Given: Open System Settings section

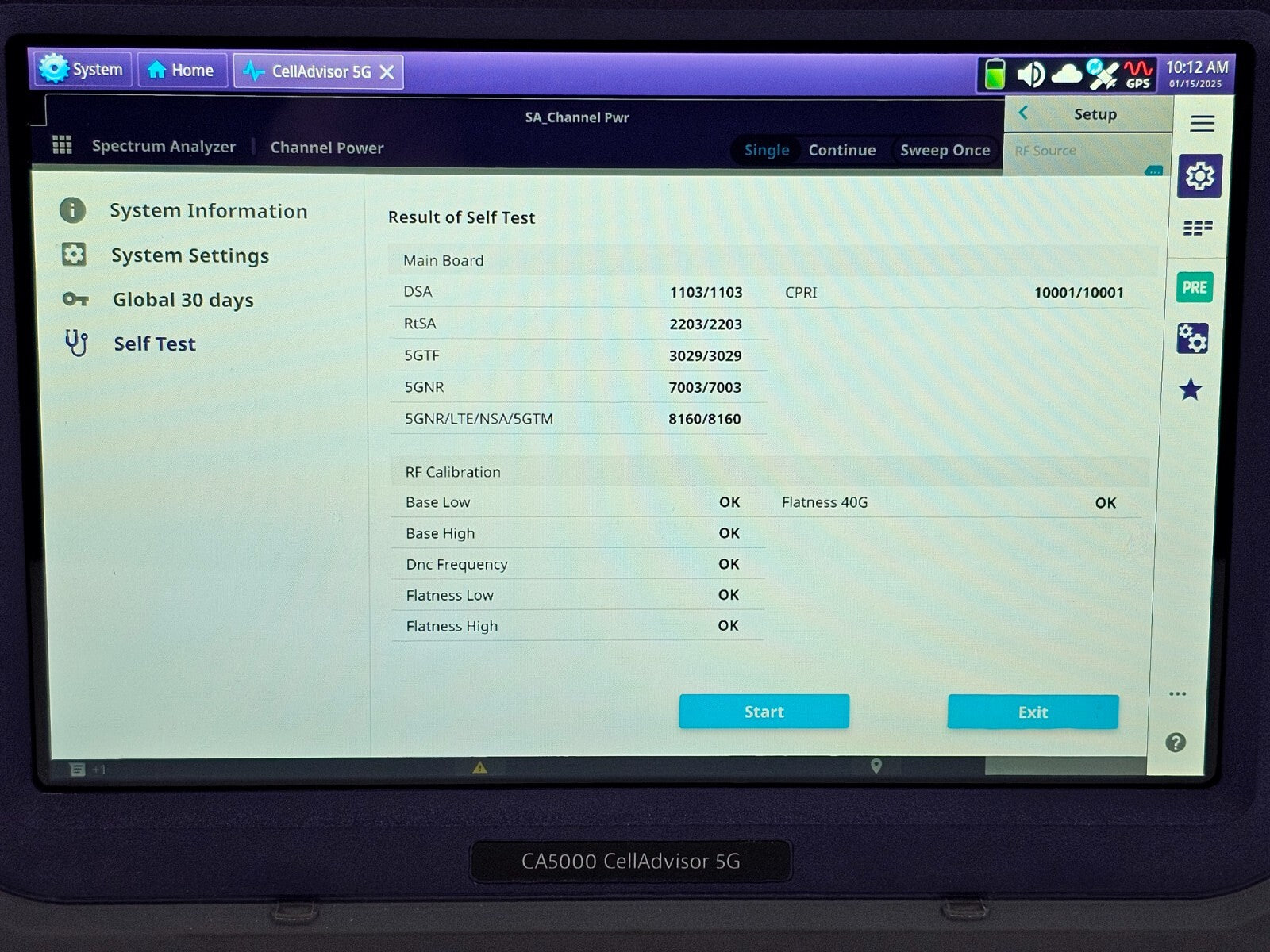Looking at the screenshot, I should pos(190,255).
